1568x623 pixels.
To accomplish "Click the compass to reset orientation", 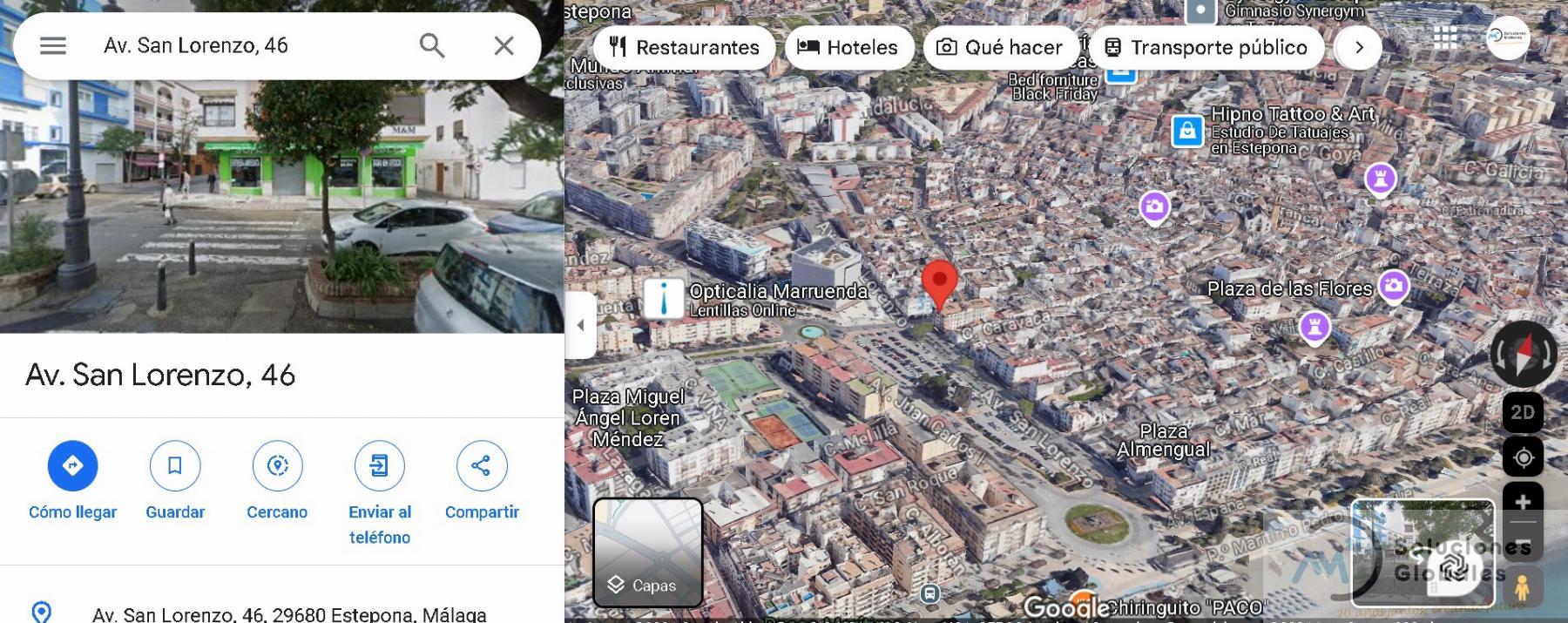I will click(x=1524, y=354).
